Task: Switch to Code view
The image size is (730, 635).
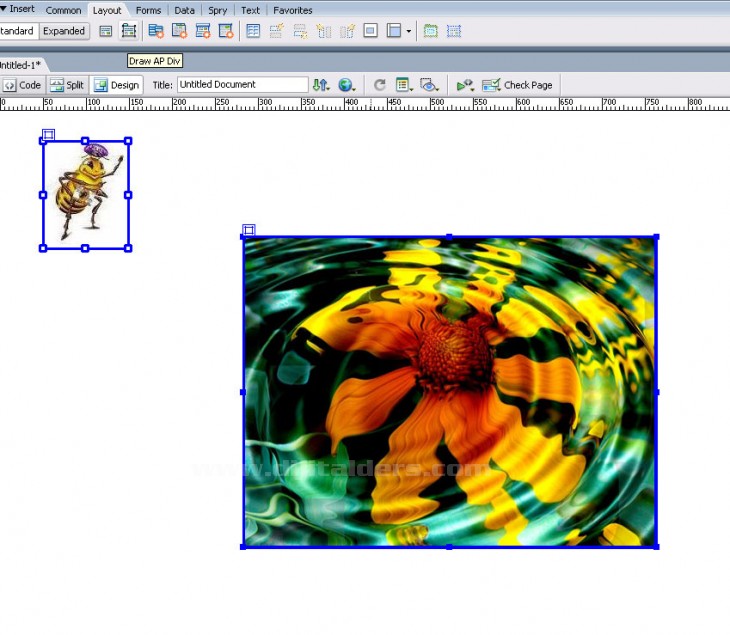Action: [22, 85]
